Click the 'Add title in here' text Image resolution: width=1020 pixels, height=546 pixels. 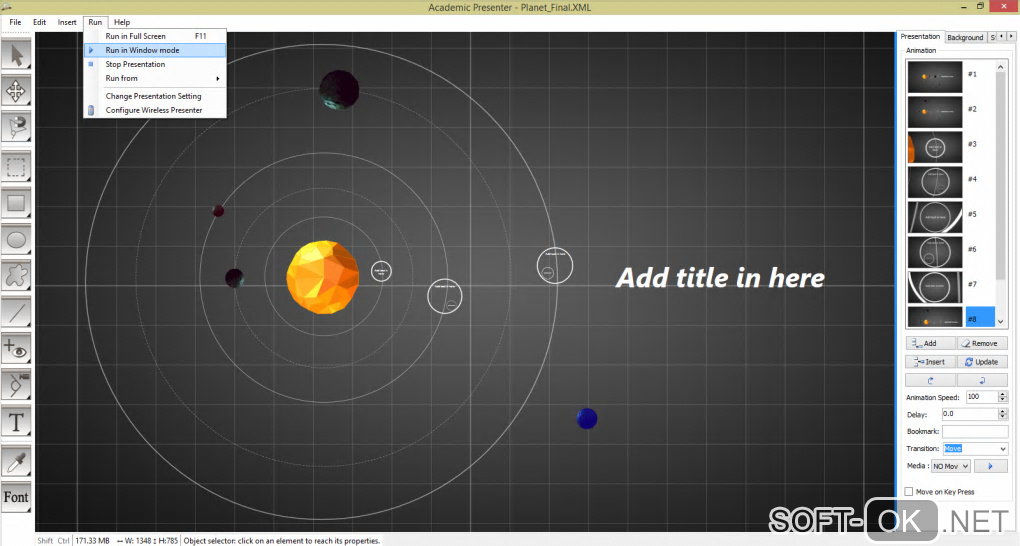pyautogui.click(x=720, y=278)
